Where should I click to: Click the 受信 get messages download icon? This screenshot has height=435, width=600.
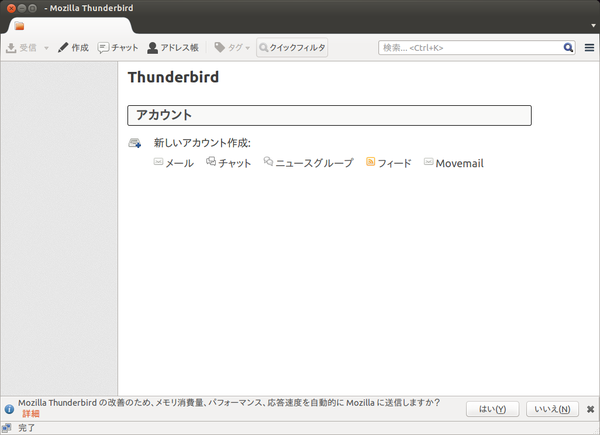pyautogui.click(x=11, y=48)
